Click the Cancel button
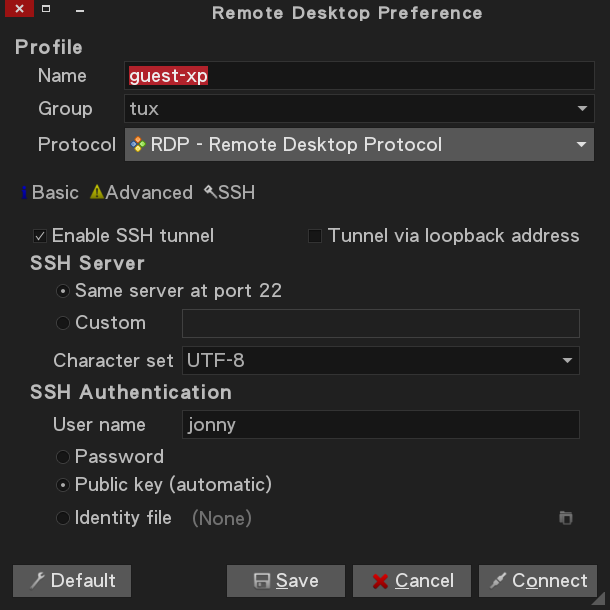This screenshot has height=610, width=610. [x=413, y=581]
